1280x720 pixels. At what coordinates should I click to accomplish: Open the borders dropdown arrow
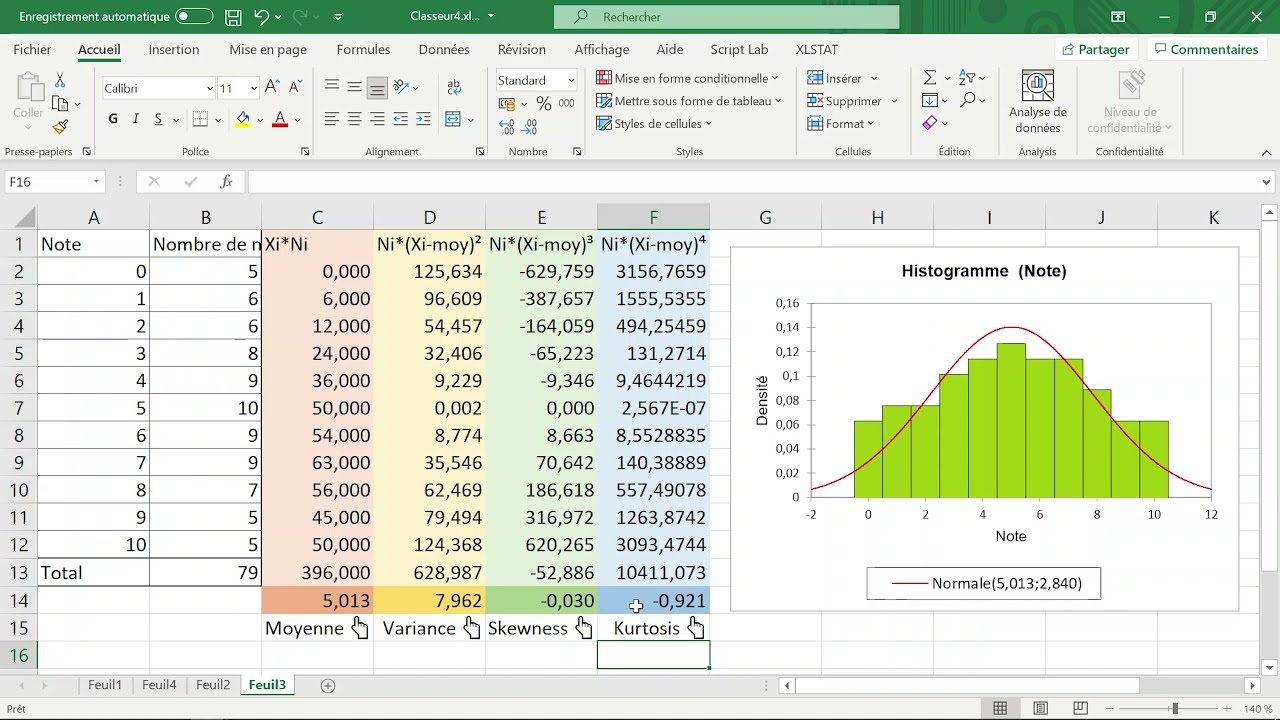click(218, 119)
